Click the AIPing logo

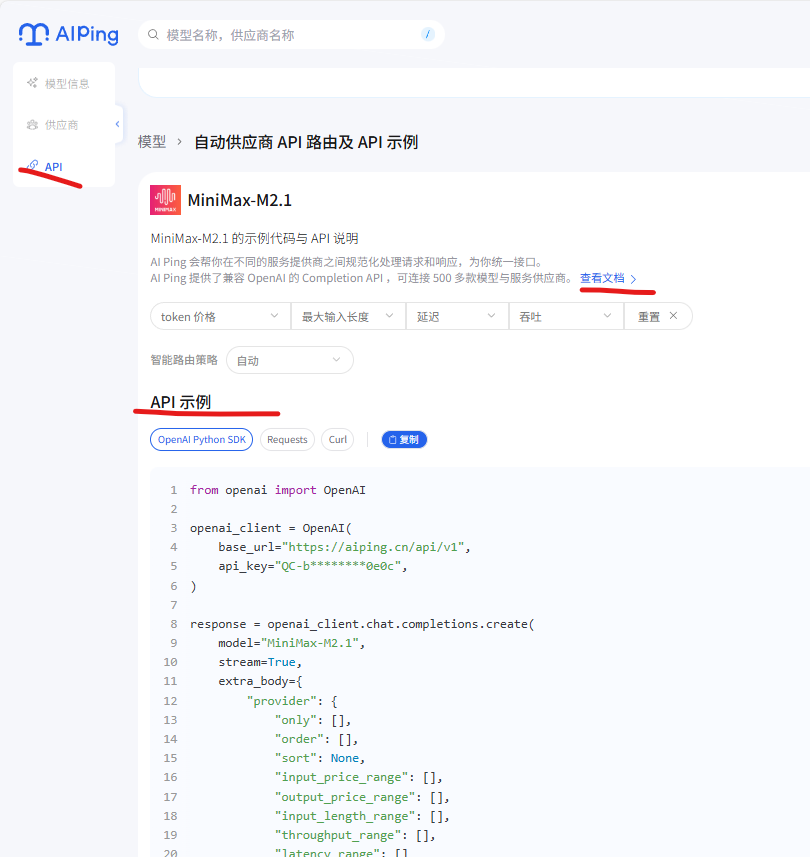pyautogui.click(x=68, y=34)
